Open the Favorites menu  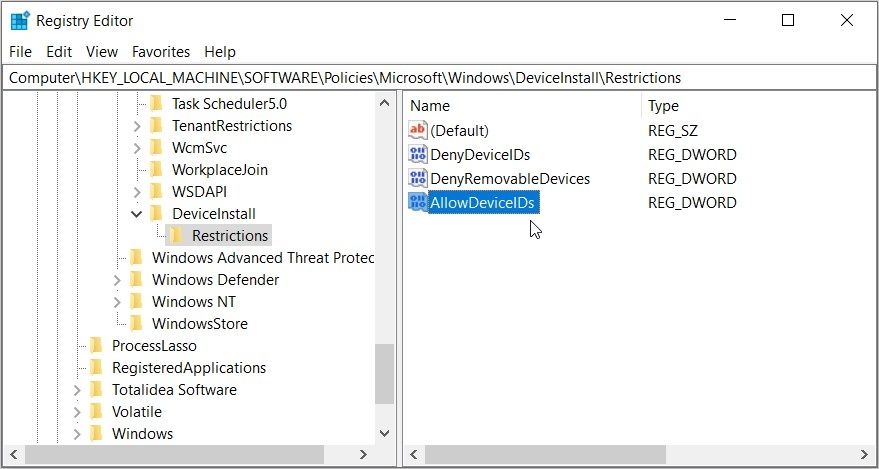tap(161, 51)
